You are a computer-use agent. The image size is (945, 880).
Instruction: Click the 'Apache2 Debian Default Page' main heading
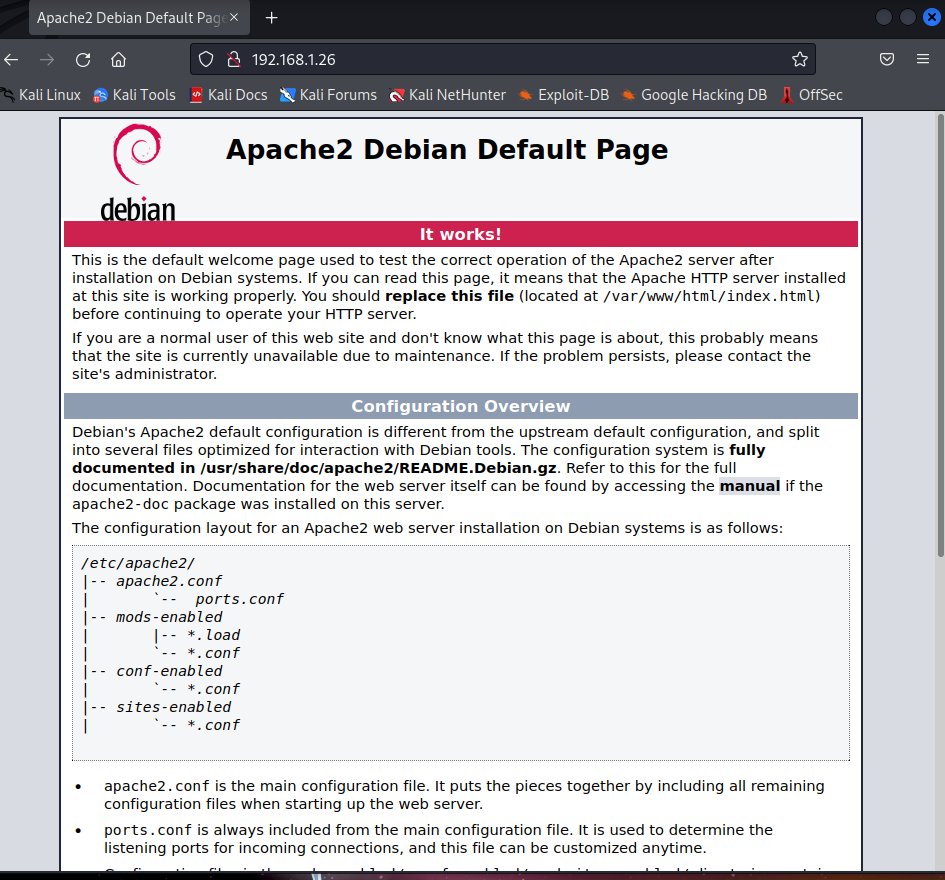(x=447, y=149)
